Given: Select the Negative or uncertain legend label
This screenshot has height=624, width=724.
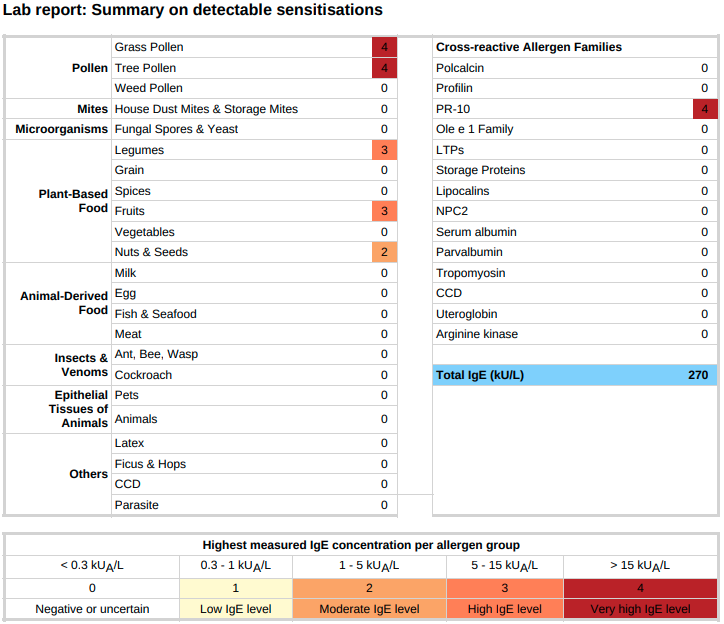Looking at the screenshot, I should pos(92,609).
